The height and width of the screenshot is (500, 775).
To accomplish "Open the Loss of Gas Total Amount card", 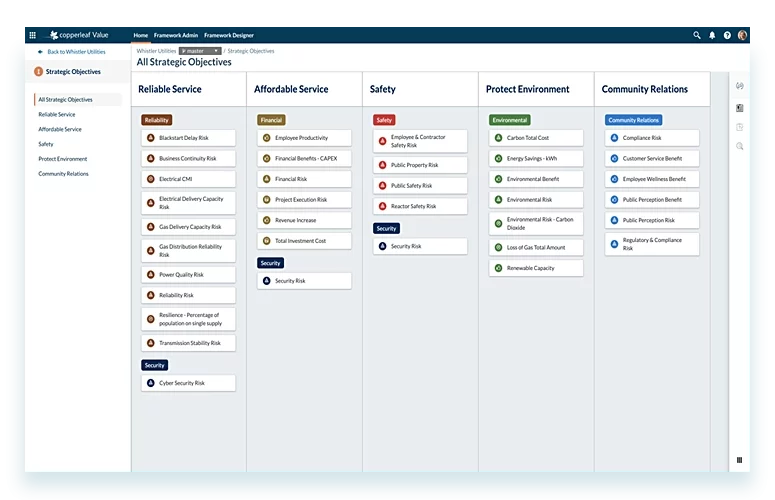I will 536,248.
